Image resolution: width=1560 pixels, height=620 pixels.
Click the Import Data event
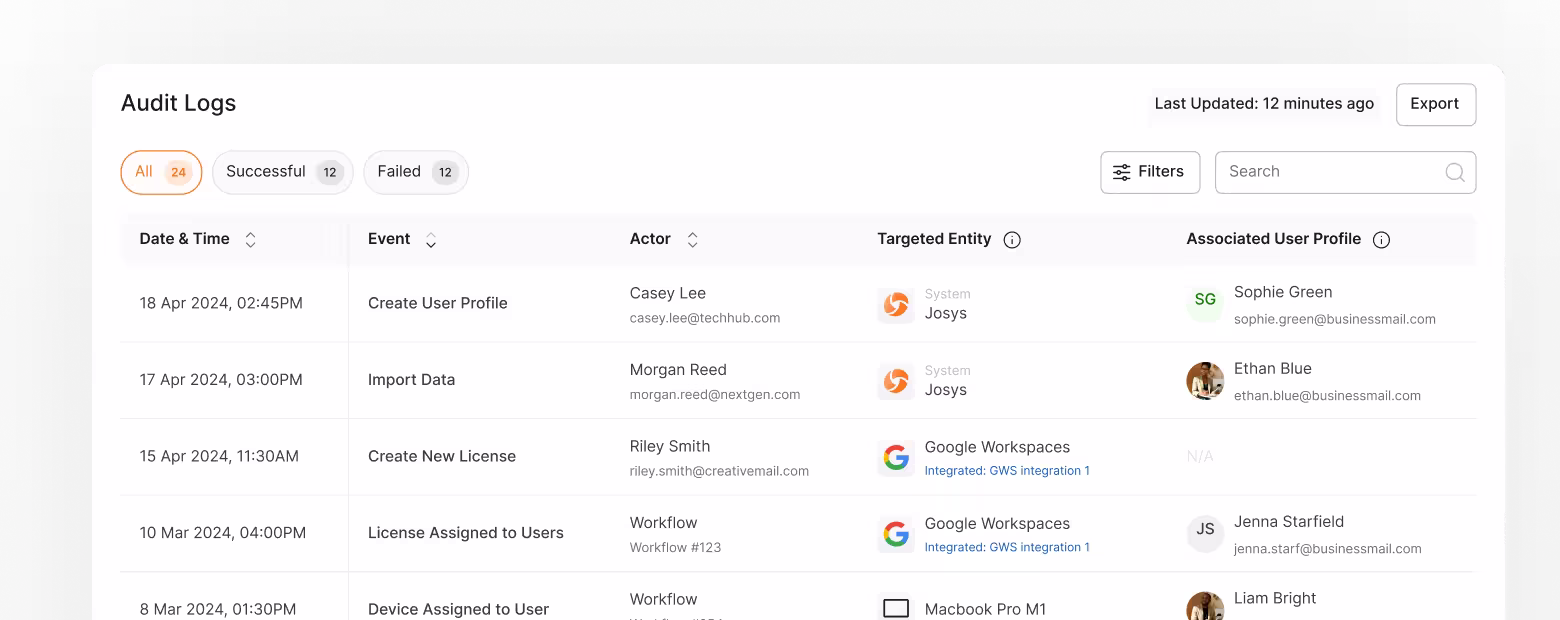tap(411, 380)
